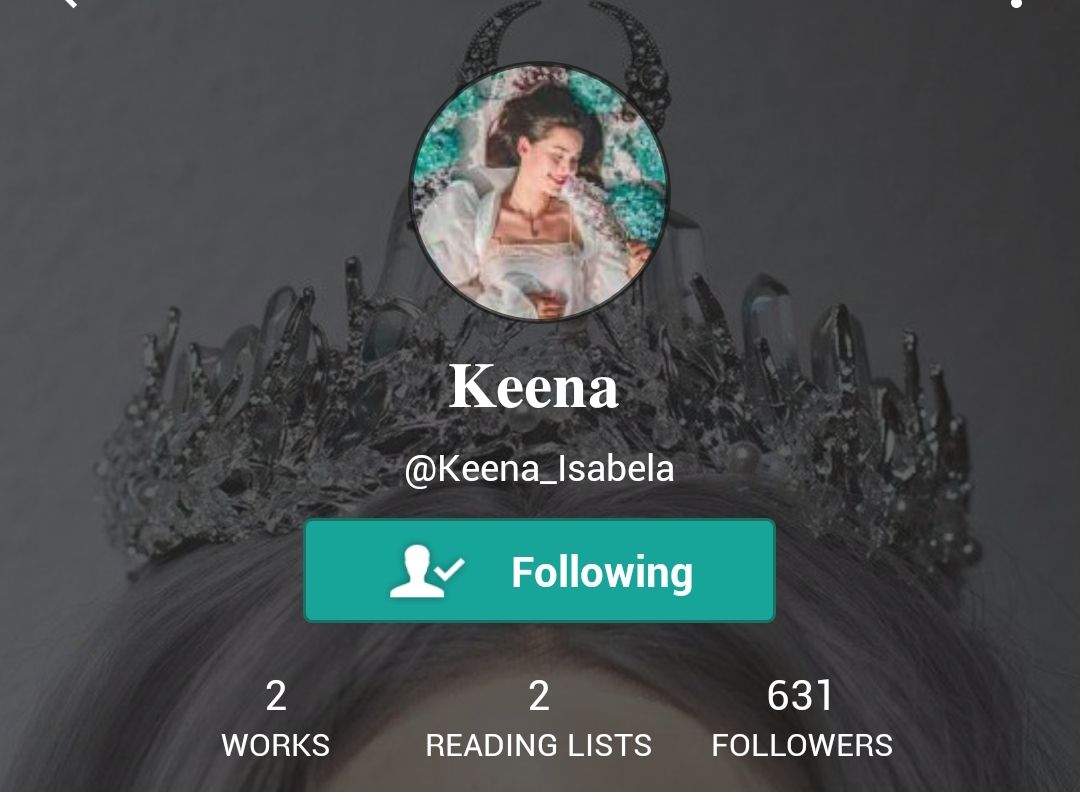View the FOLLOWERS list
Screen dimensions: 1080x792
pos(802,745)
